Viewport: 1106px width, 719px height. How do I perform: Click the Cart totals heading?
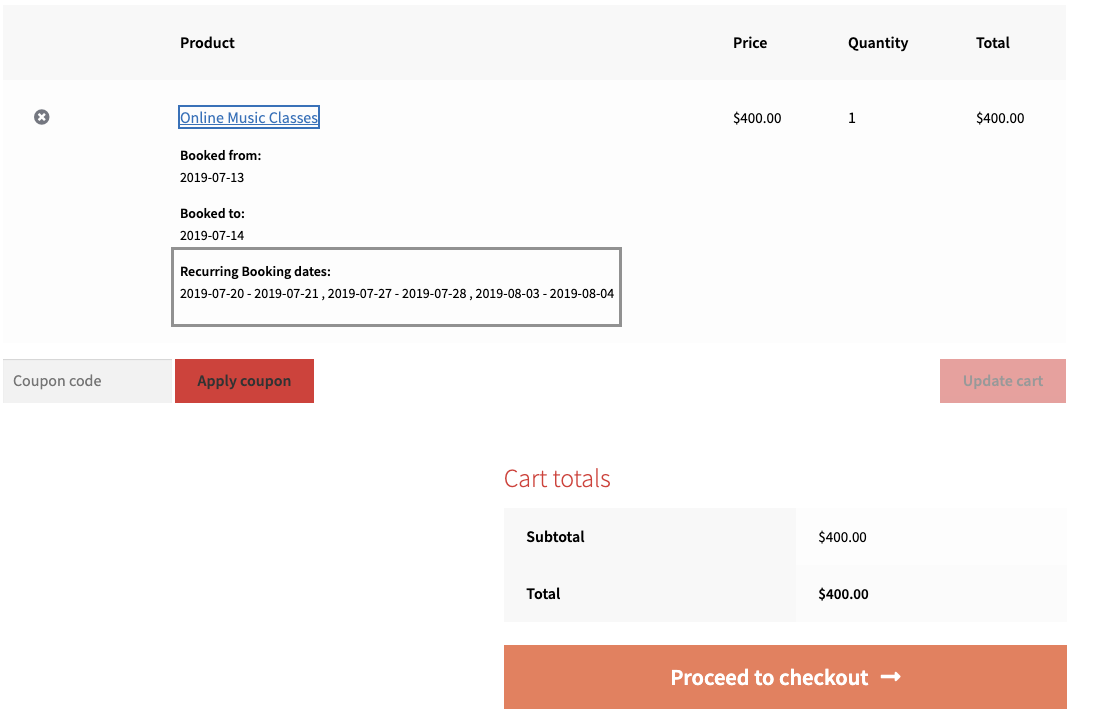557,478
